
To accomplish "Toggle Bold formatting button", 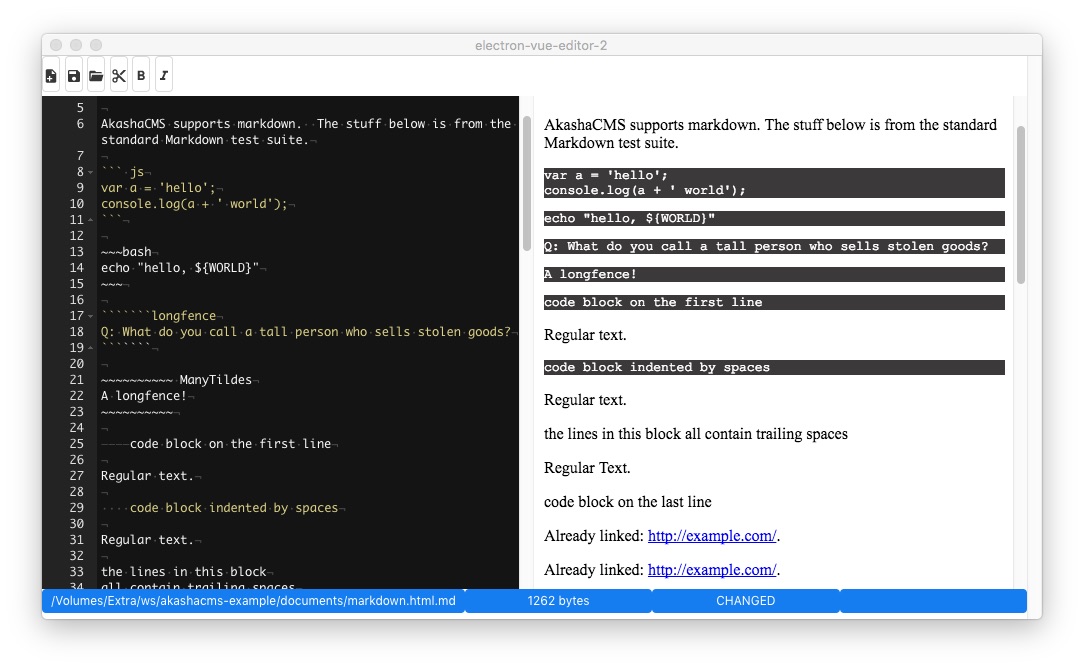I will pos(141,75).
